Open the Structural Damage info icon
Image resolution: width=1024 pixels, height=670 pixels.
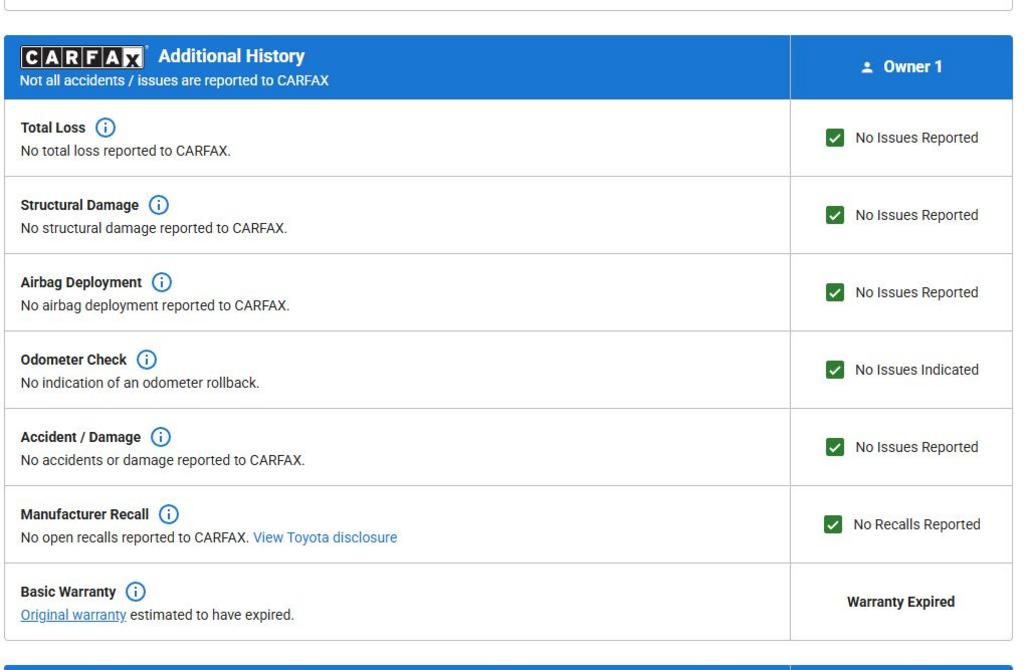point(159,205)
